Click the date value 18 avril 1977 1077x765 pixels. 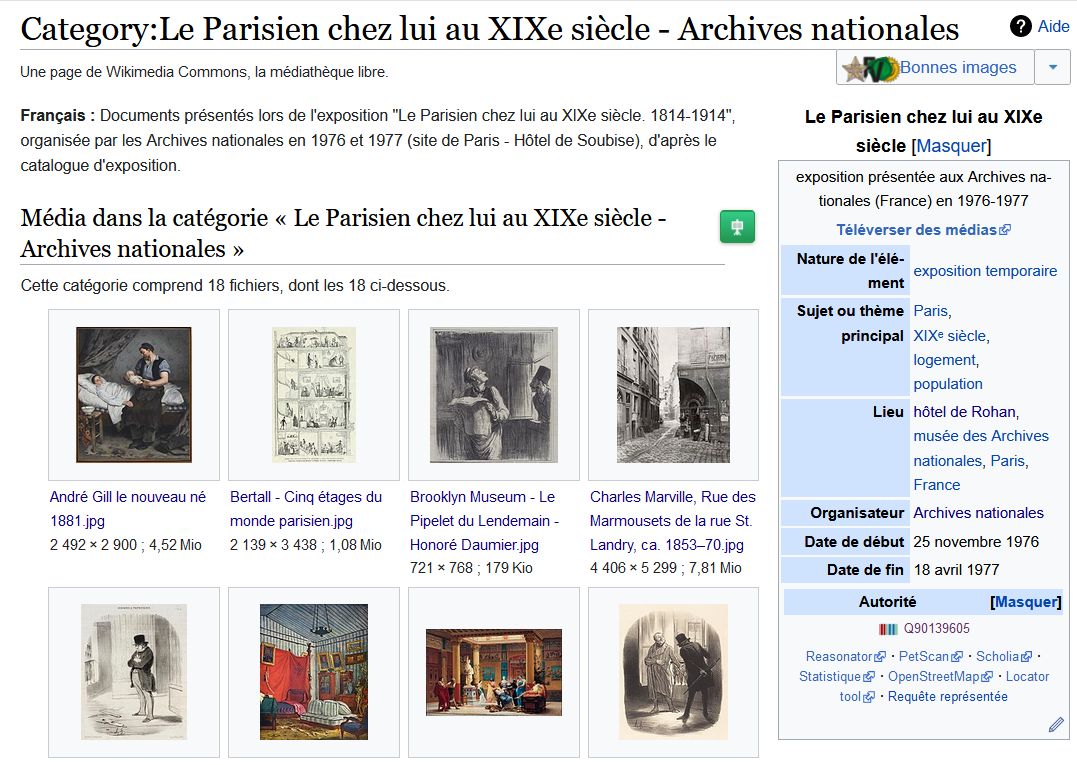[x=956, y=570]
